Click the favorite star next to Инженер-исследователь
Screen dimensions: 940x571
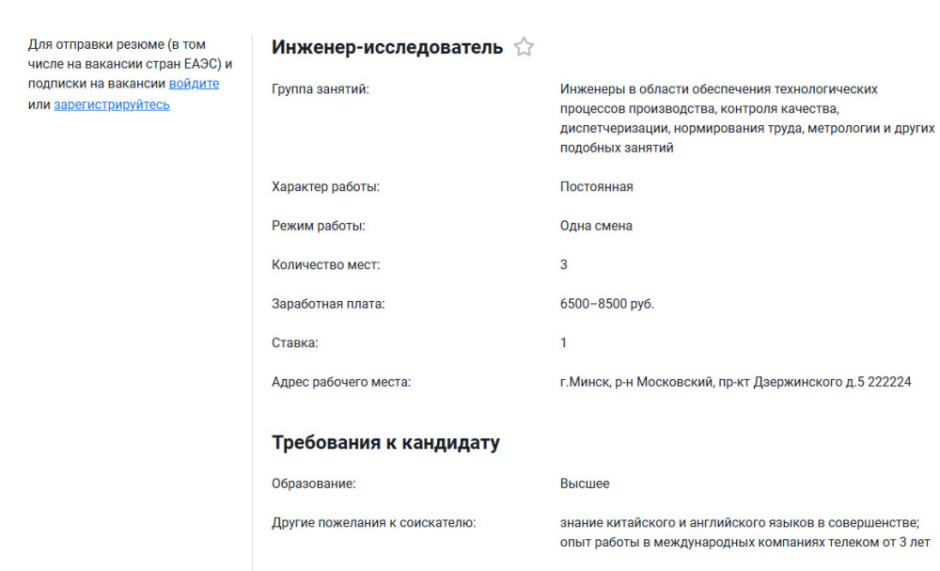pos(523,47)
